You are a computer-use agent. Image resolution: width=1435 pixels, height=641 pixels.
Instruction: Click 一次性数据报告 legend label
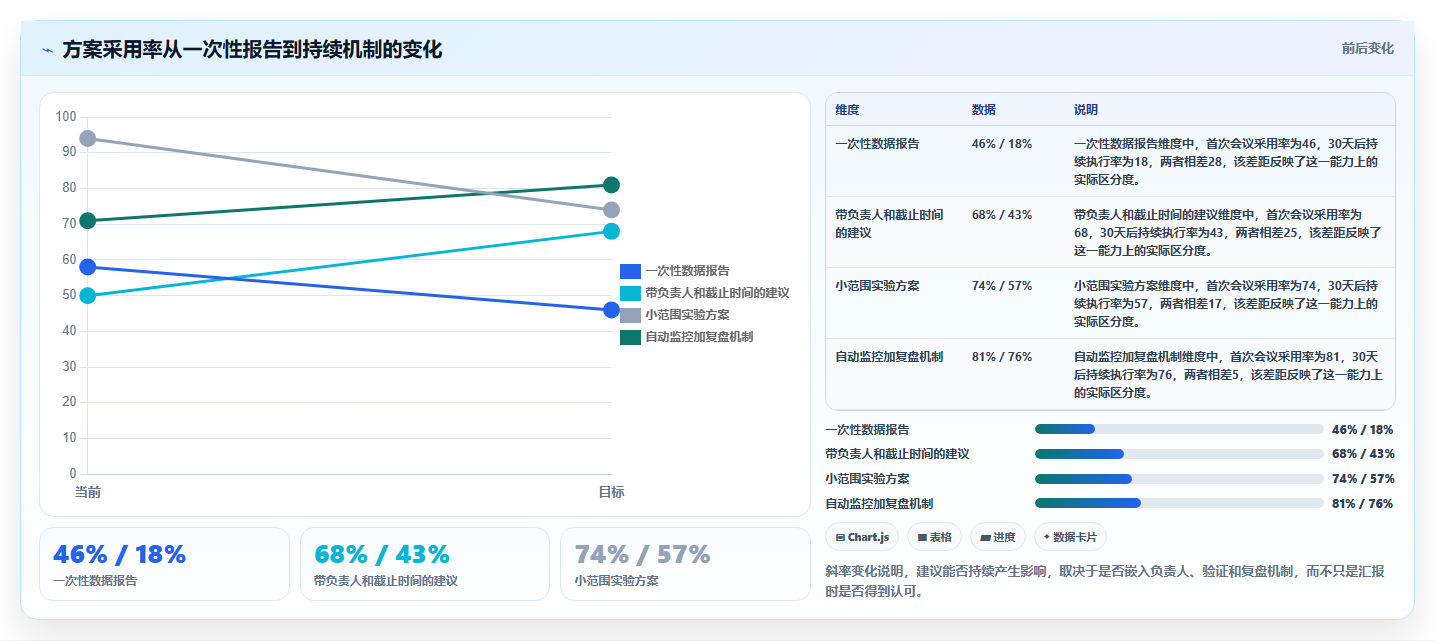point(687,271)
